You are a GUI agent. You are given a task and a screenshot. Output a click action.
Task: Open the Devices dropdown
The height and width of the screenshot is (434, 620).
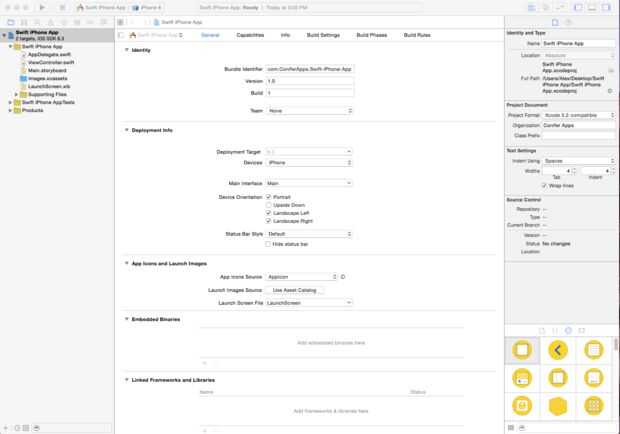309,162
